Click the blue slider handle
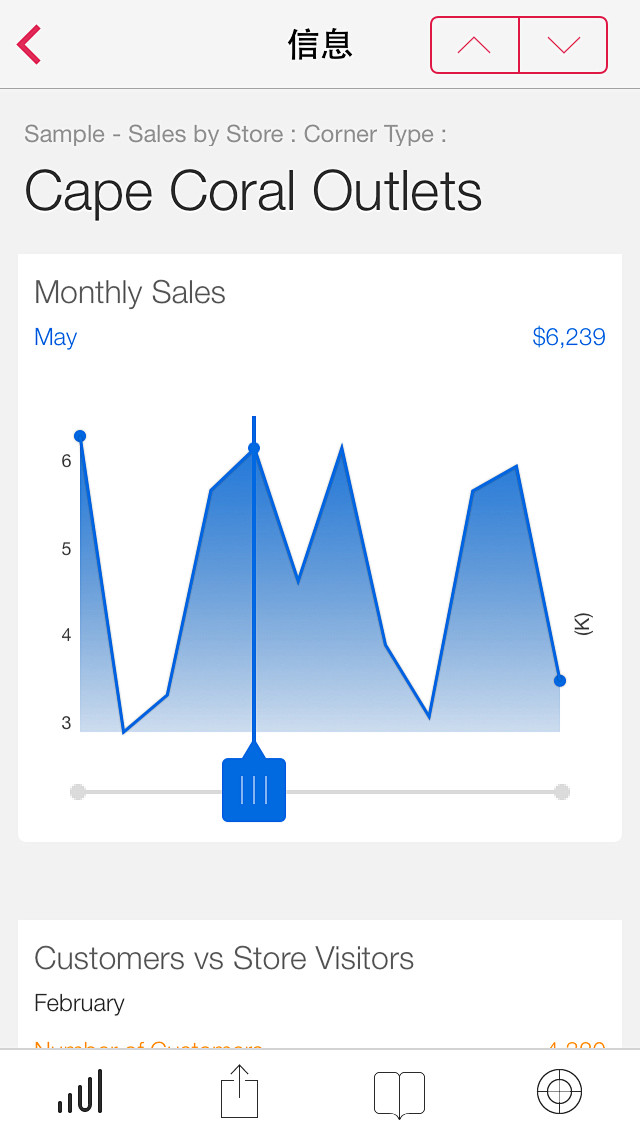Screen dimensions: 640x1136 [x=254, y=790]
